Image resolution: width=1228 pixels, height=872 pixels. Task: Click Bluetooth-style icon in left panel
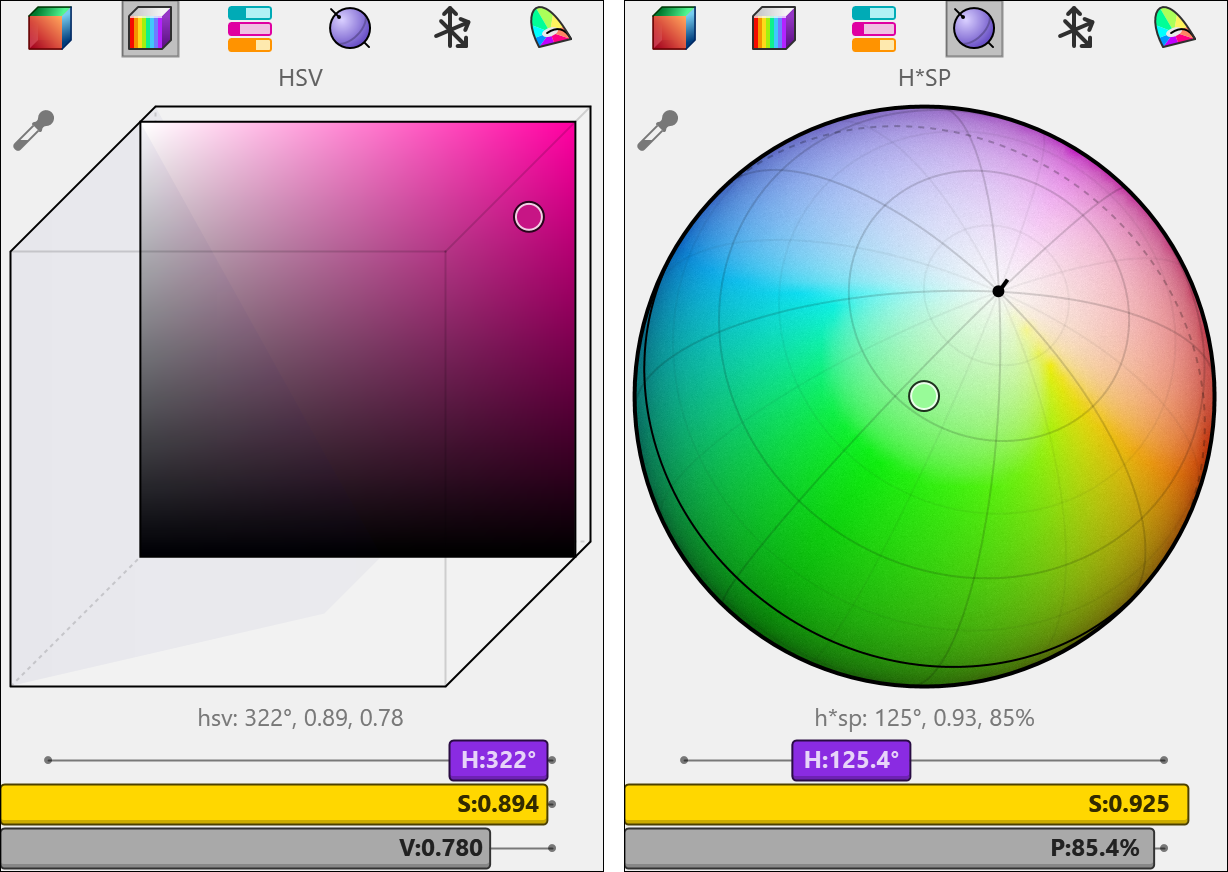coord(451,29)
